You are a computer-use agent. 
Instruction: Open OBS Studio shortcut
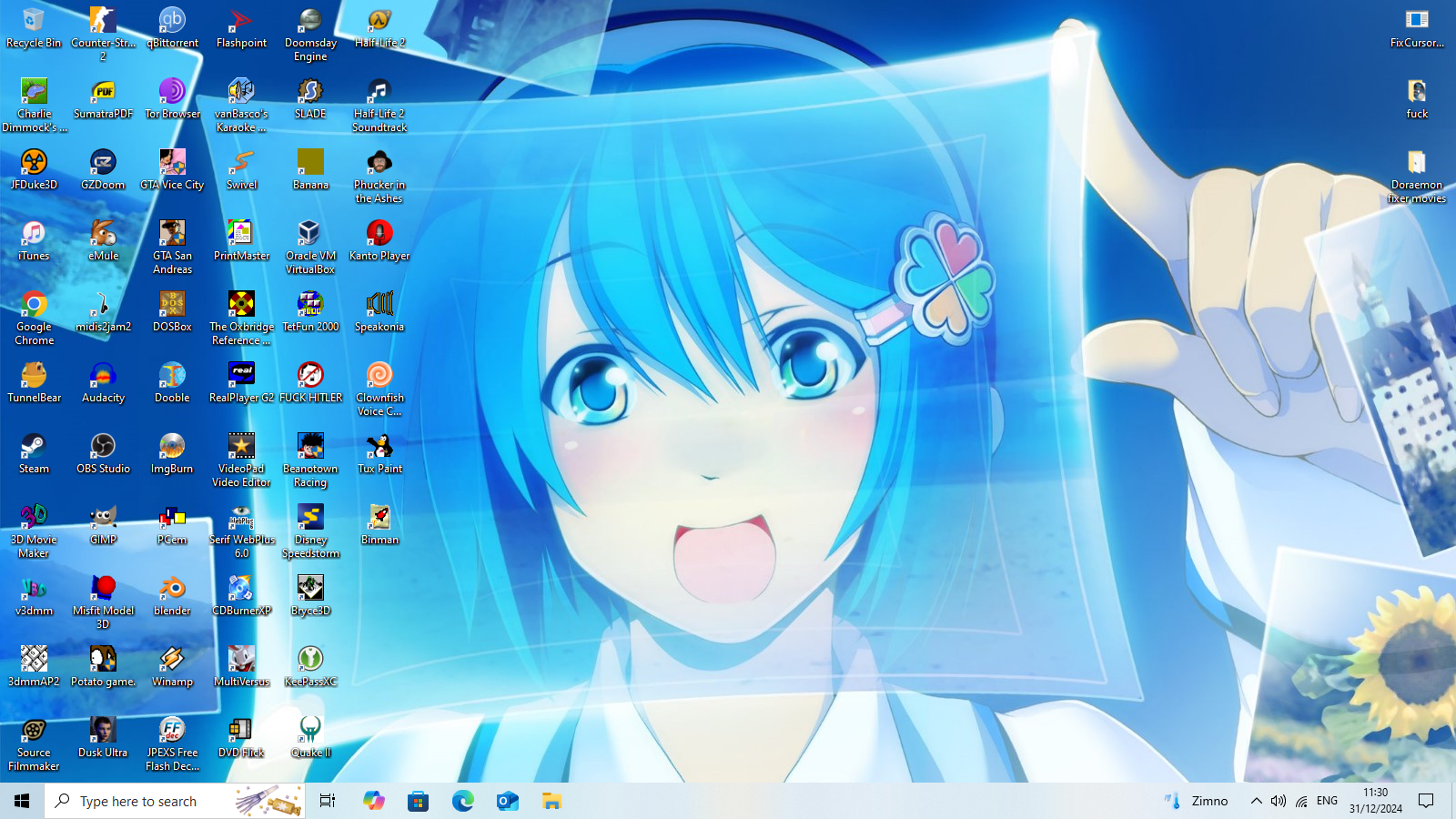tap(103, 454)
